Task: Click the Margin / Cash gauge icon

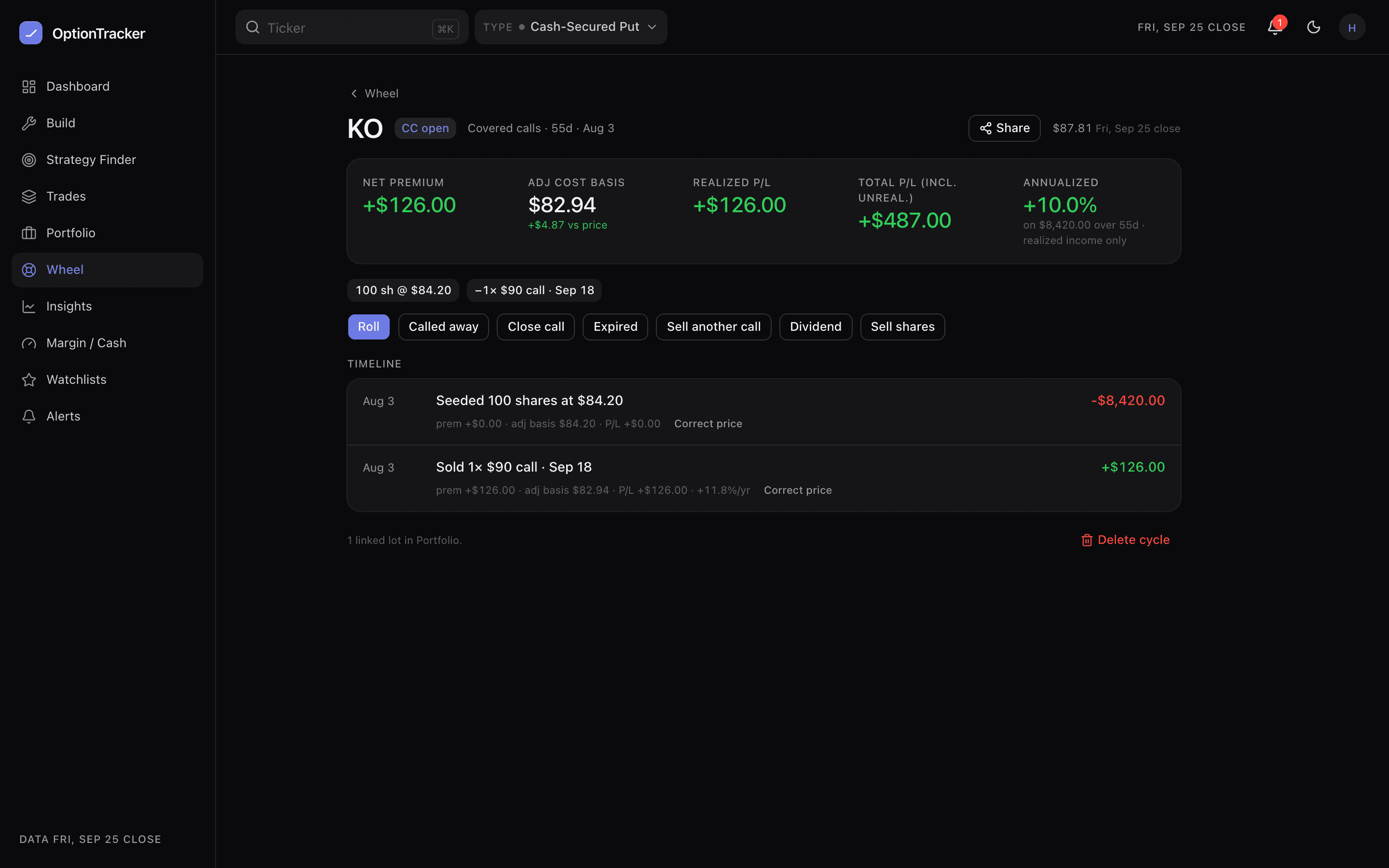Action: coord(29,343)
